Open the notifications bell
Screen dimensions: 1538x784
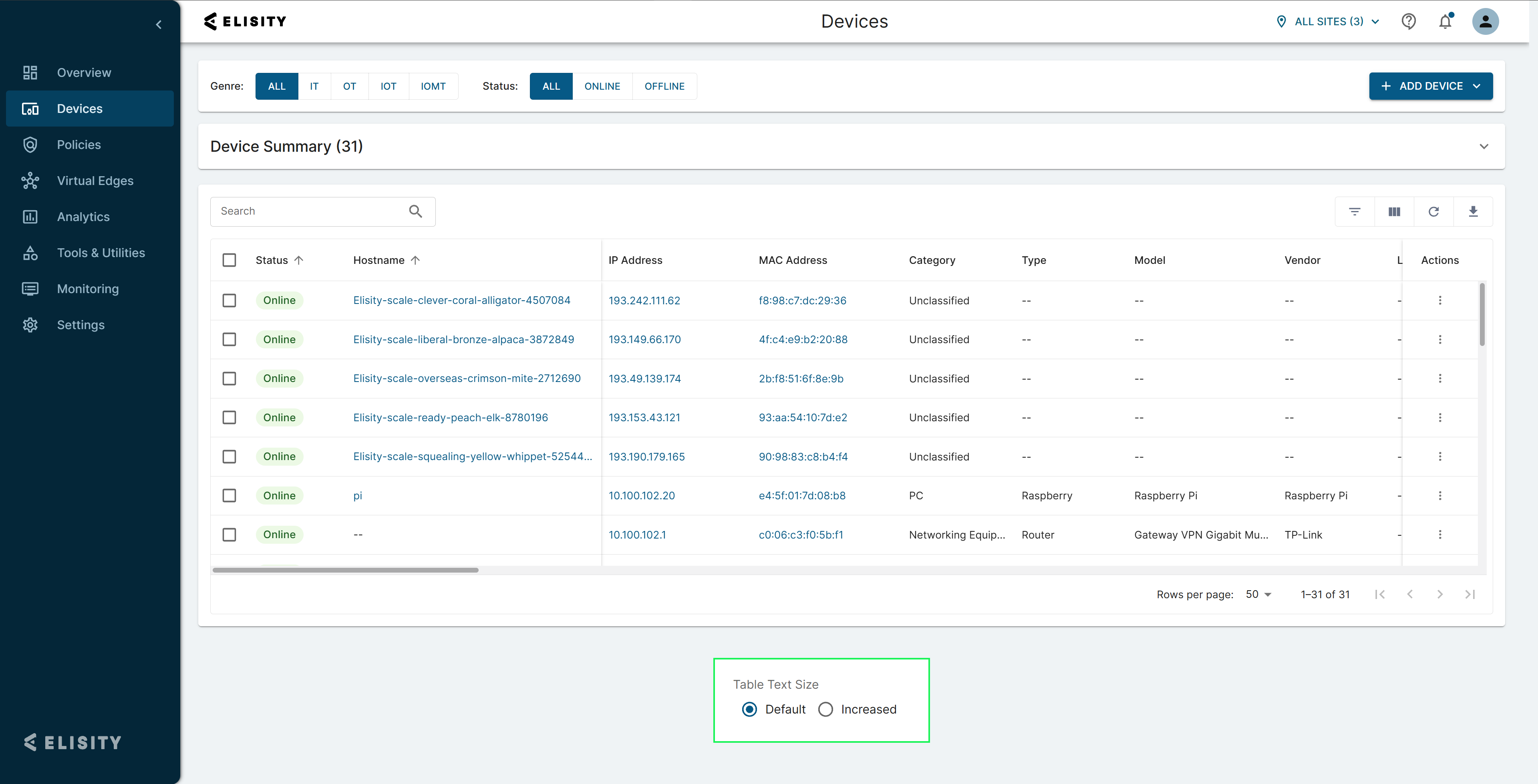pos(1445,22)
